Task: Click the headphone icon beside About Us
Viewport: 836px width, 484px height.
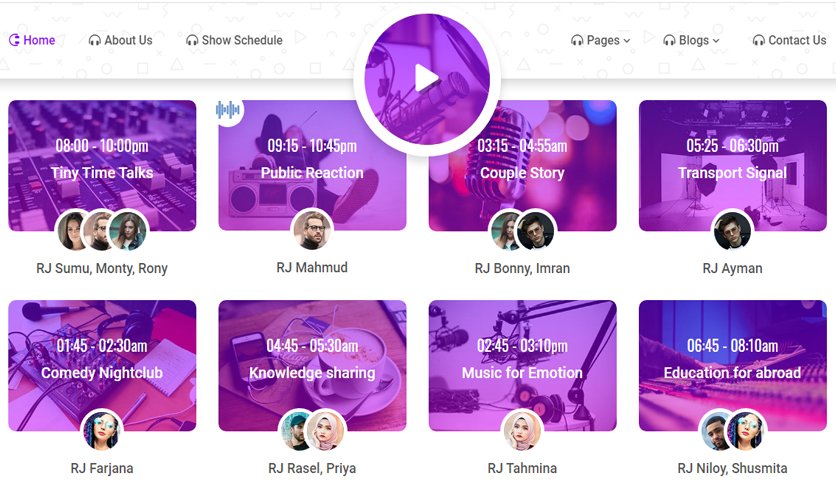Action: pos(94,41)
